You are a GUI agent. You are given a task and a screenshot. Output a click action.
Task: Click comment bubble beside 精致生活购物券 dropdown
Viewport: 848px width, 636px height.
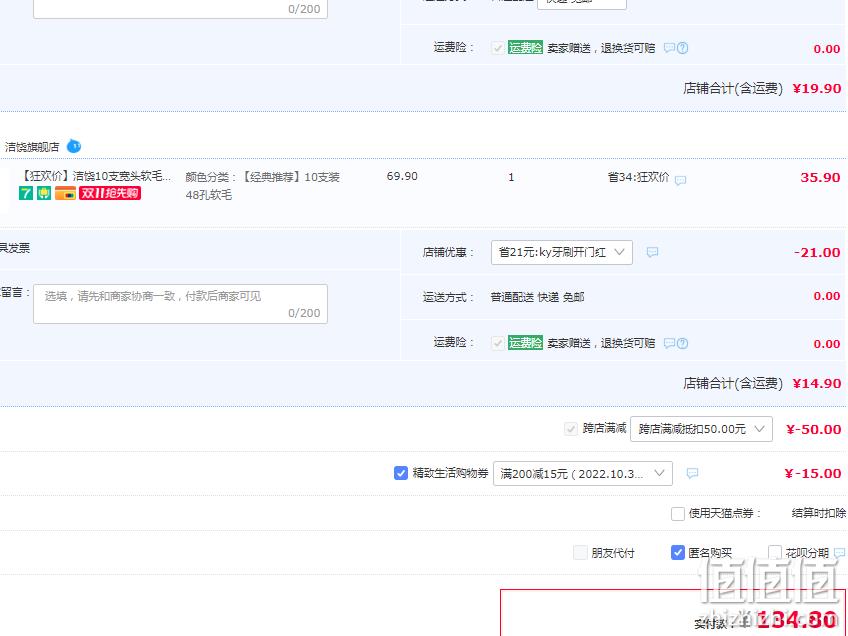692,473
